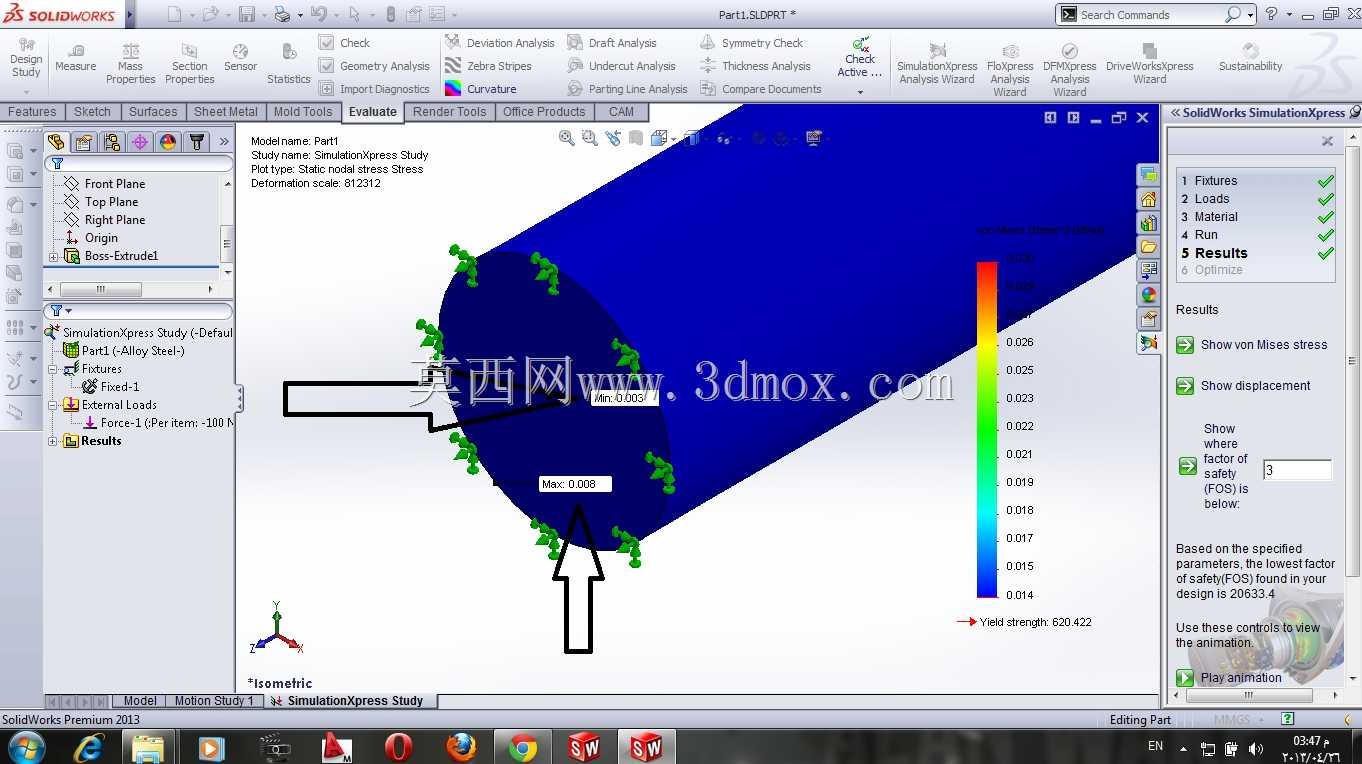This screenshot has width=1362, height=764.
Task: Click Zoom to Fit icon in viewport
Action: pyautogui.click(x=567, y=138)
